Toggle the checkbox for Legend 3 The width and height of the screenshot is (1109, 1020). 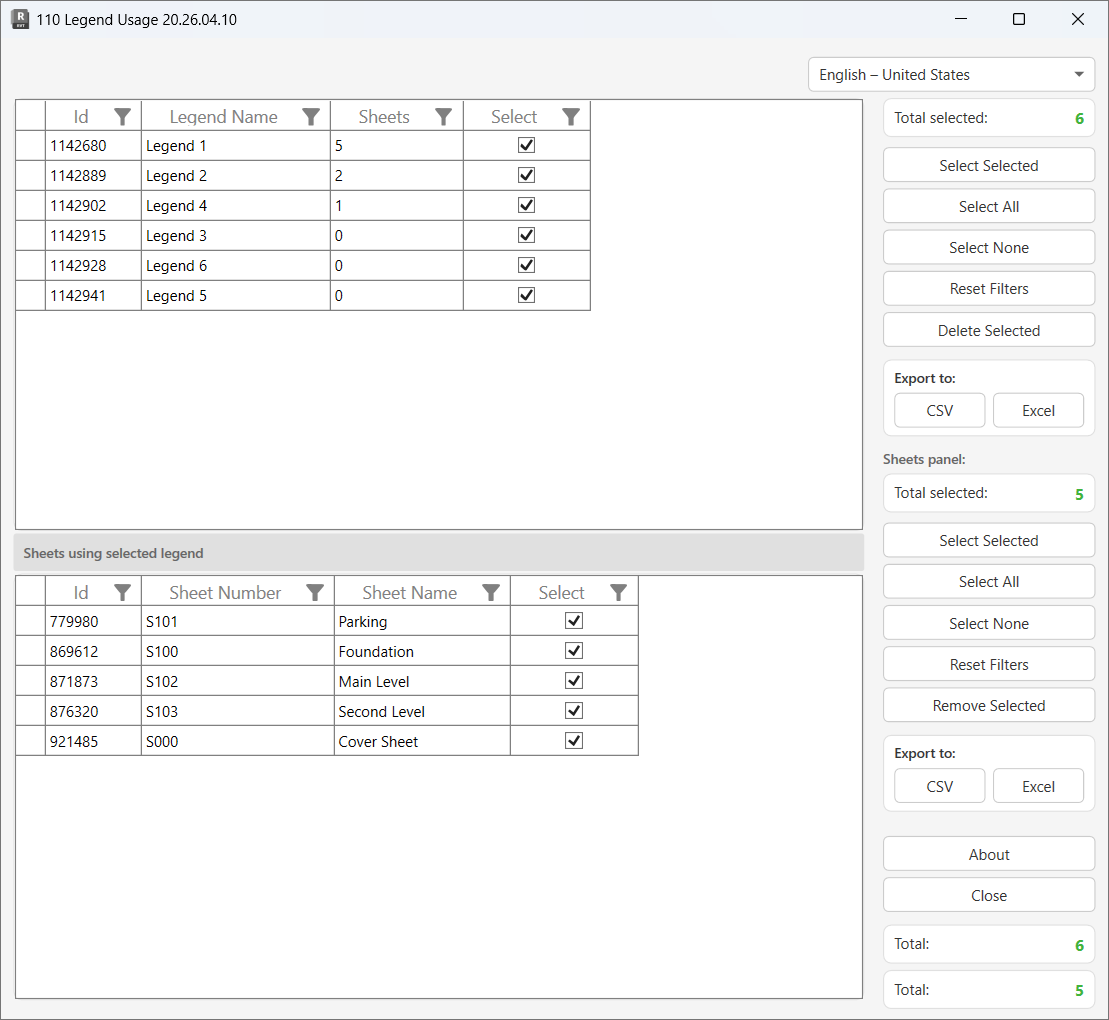pos(527,235)
